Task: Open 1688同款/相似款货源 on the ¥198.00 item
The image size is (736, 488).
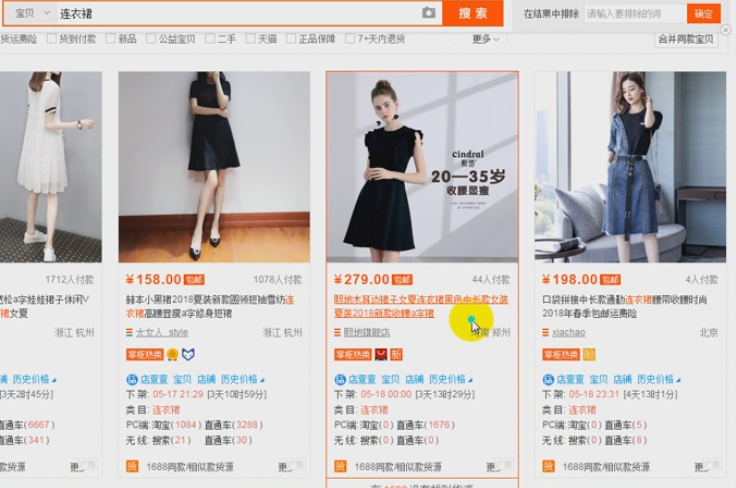Action: (x=606, y=467)
